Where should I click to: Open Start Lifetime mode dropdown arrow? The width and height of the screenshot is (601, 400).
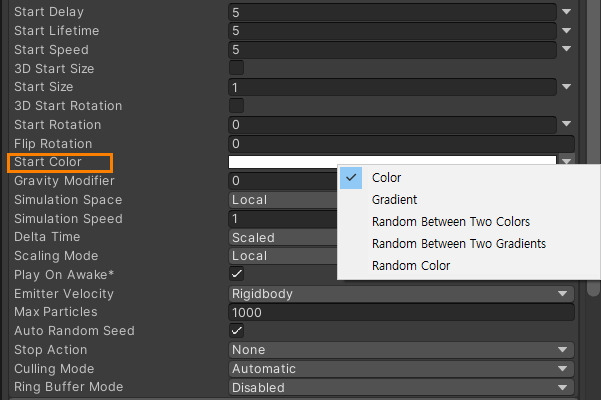point(567,30)
